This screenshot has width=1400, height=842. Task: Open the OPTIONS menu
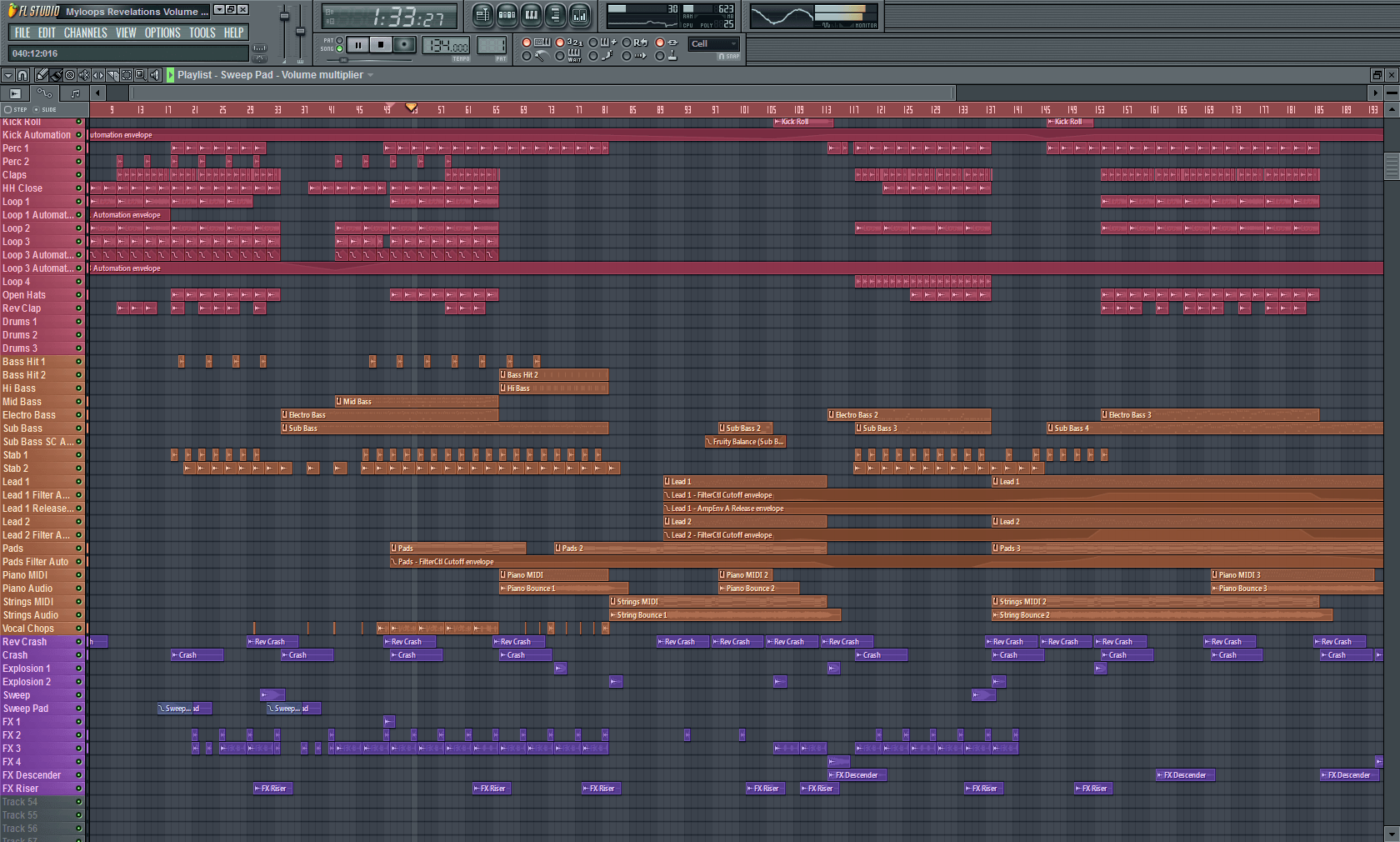[x=162, y=33]
